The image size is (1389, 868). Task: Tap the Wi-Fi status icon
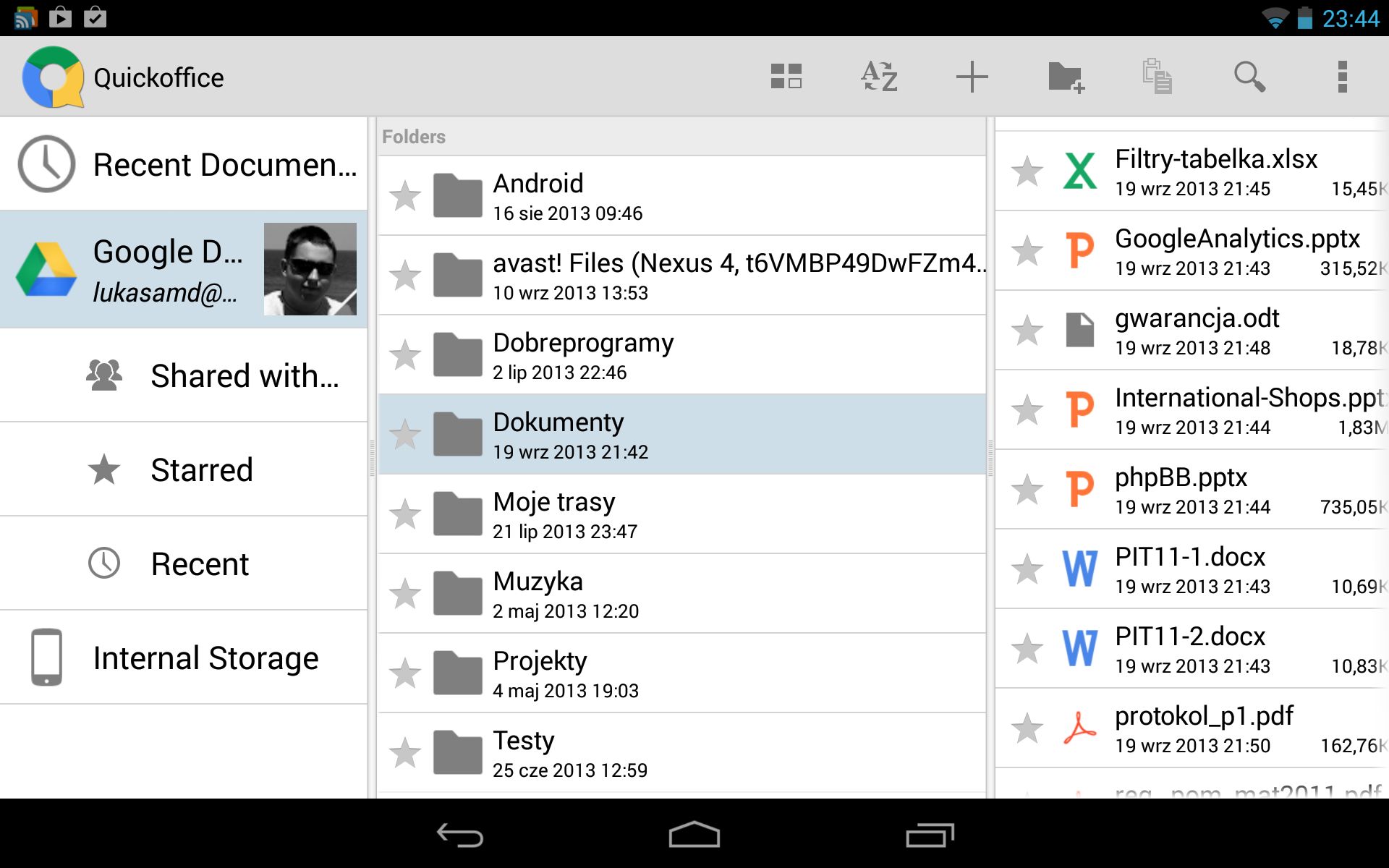tap(1275, 18)
